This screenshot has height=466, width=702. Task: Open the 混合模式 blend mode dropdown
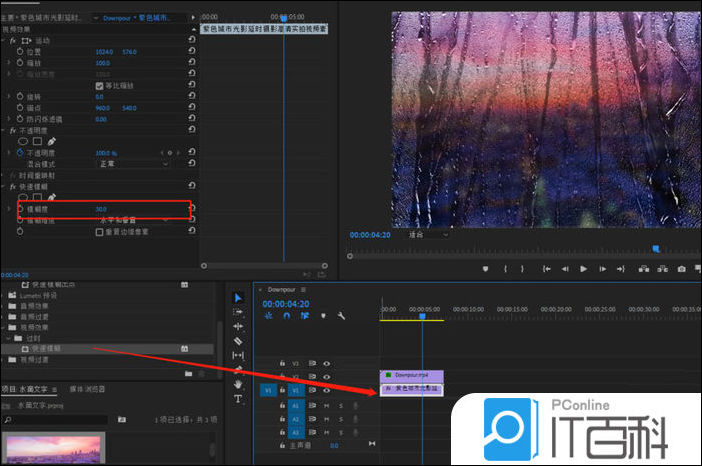133,163
